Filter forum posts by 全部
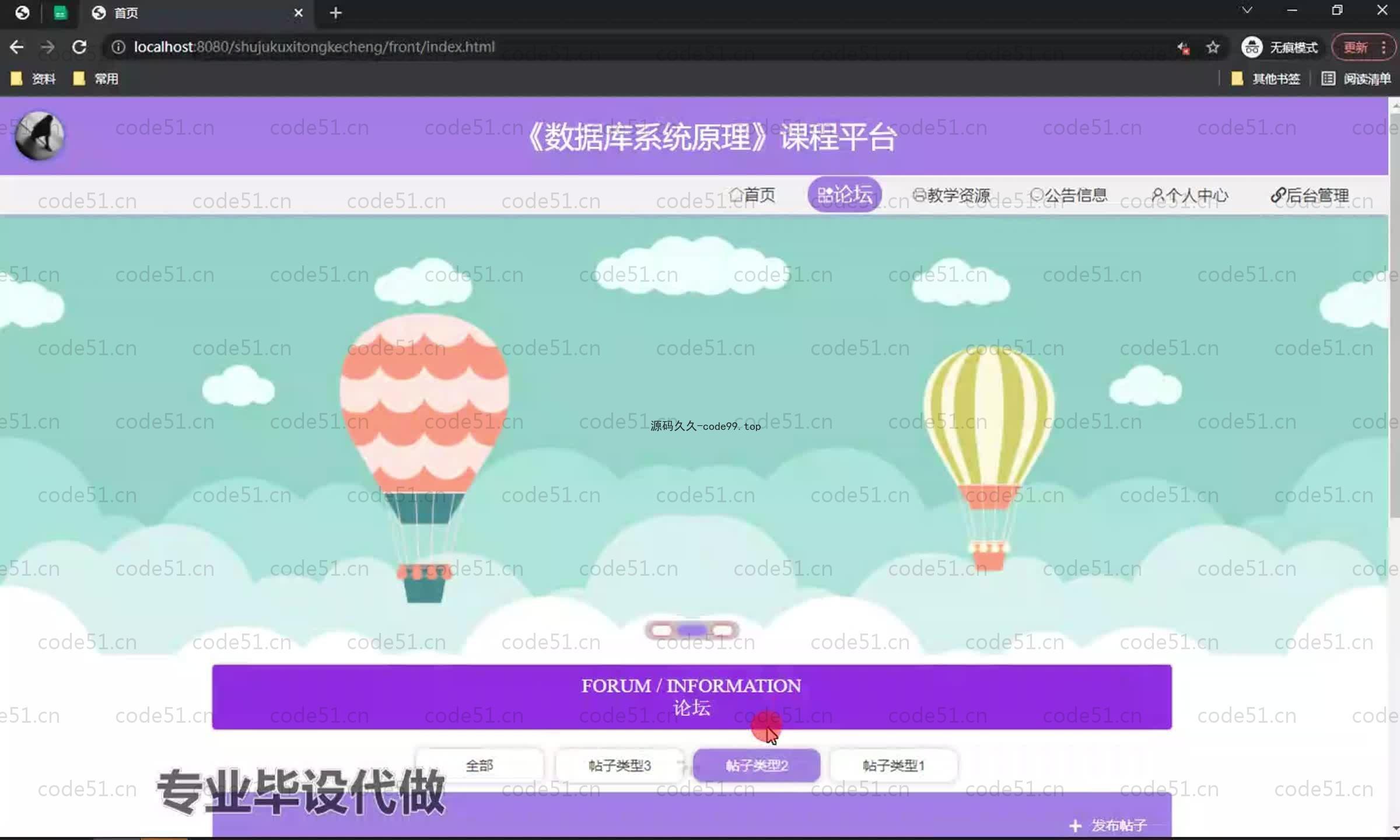This screenshot has height=840, width=1400. click(x=480, y=765)
